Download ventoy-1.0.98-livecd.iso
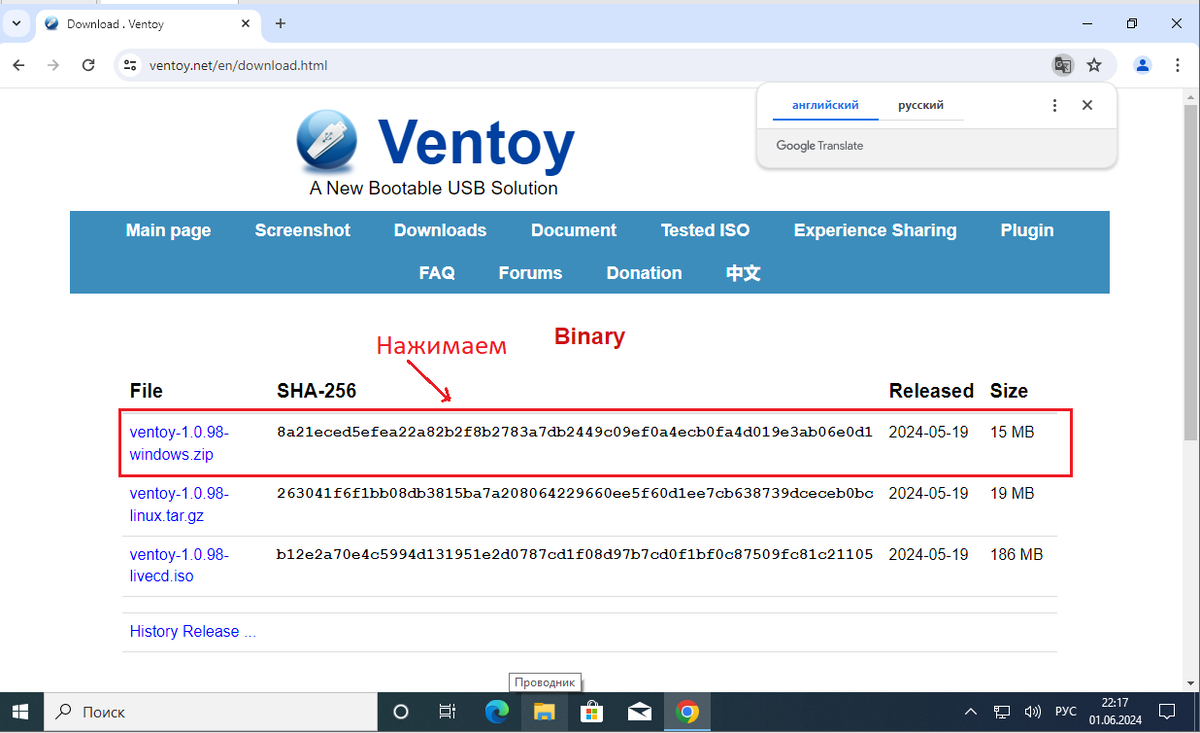Image resolution: width=1200 pixels, height=733 pixels. pyautogui.click(x=179, y=565)
